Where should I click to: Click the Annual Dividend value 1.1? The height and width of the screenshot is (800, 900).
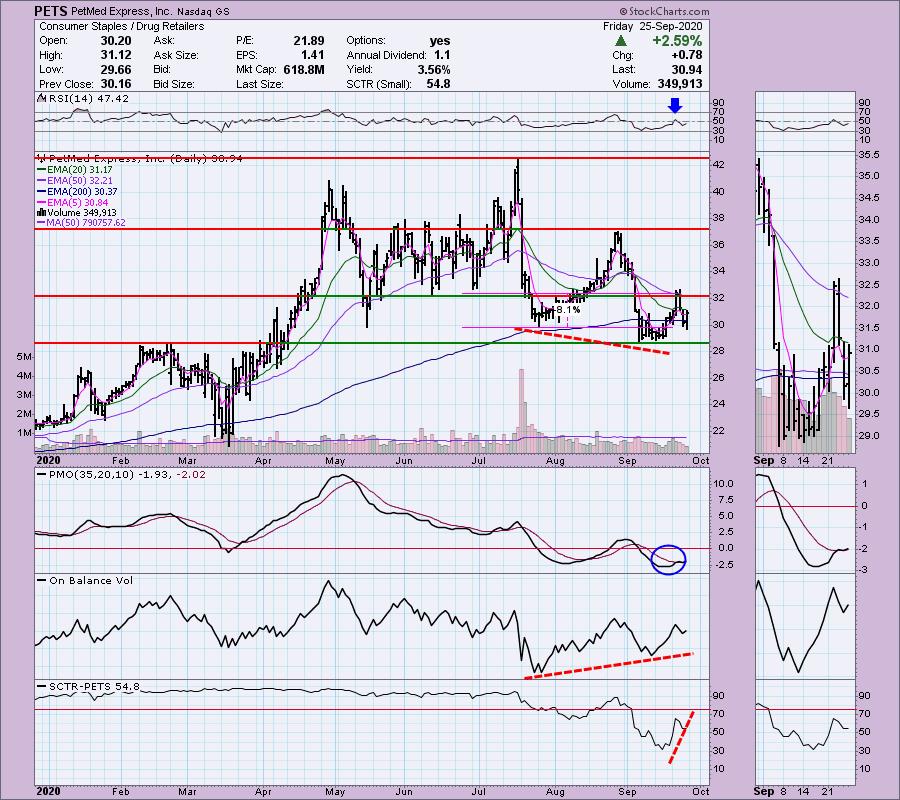click(442, 55)
